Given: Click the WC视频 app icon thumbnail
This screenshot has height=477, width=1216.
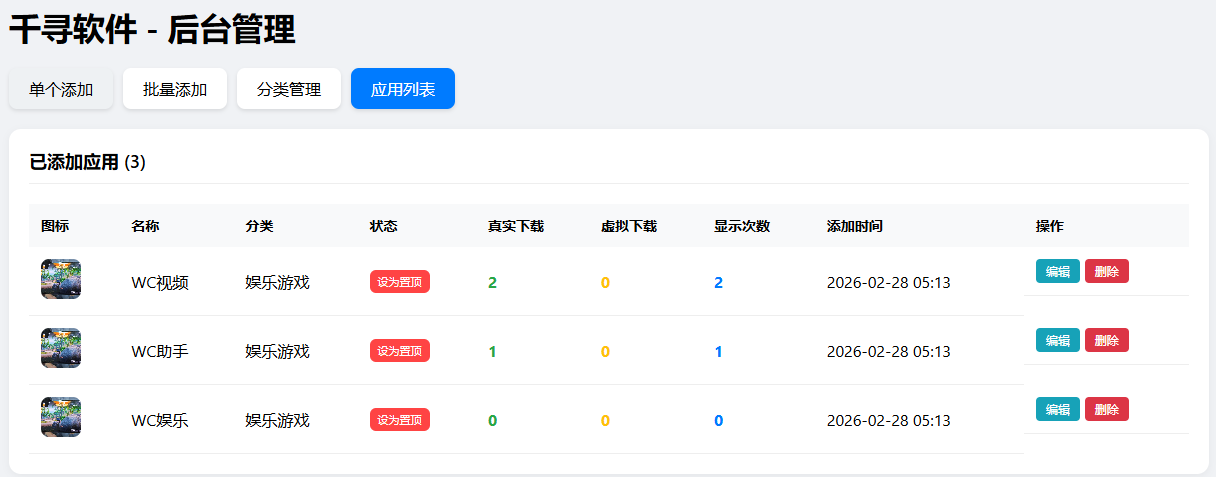Looking at the screenshot, I should 61,279.
